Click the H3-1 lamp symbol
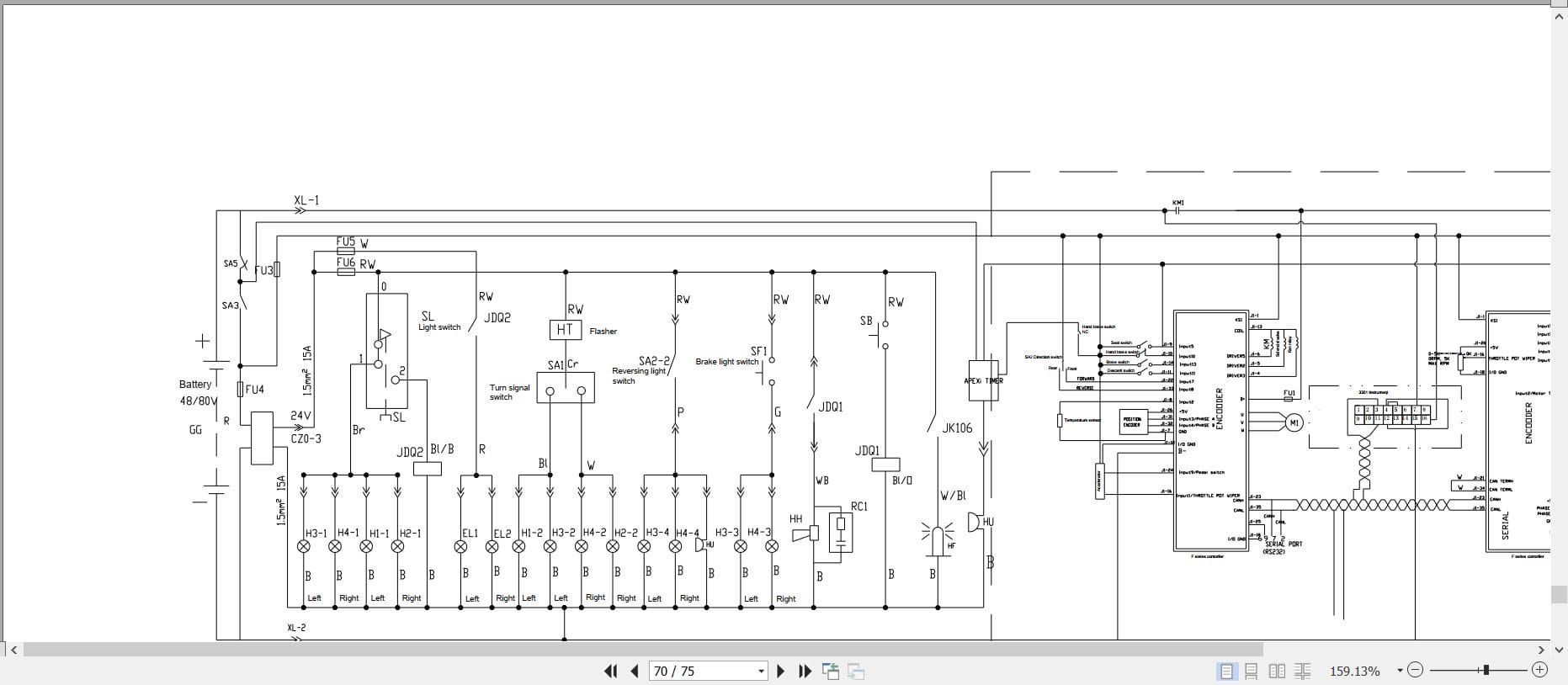The height and width of the screenshot is (685, 1568). coord(304,546)
